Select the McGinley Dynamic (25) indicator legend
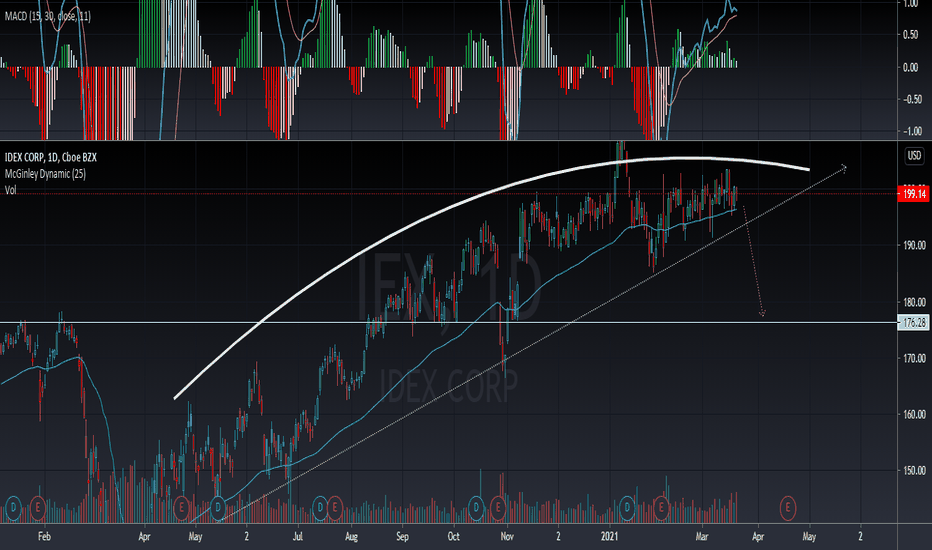Viewport: 932px width, 550px height. (45, 174)
